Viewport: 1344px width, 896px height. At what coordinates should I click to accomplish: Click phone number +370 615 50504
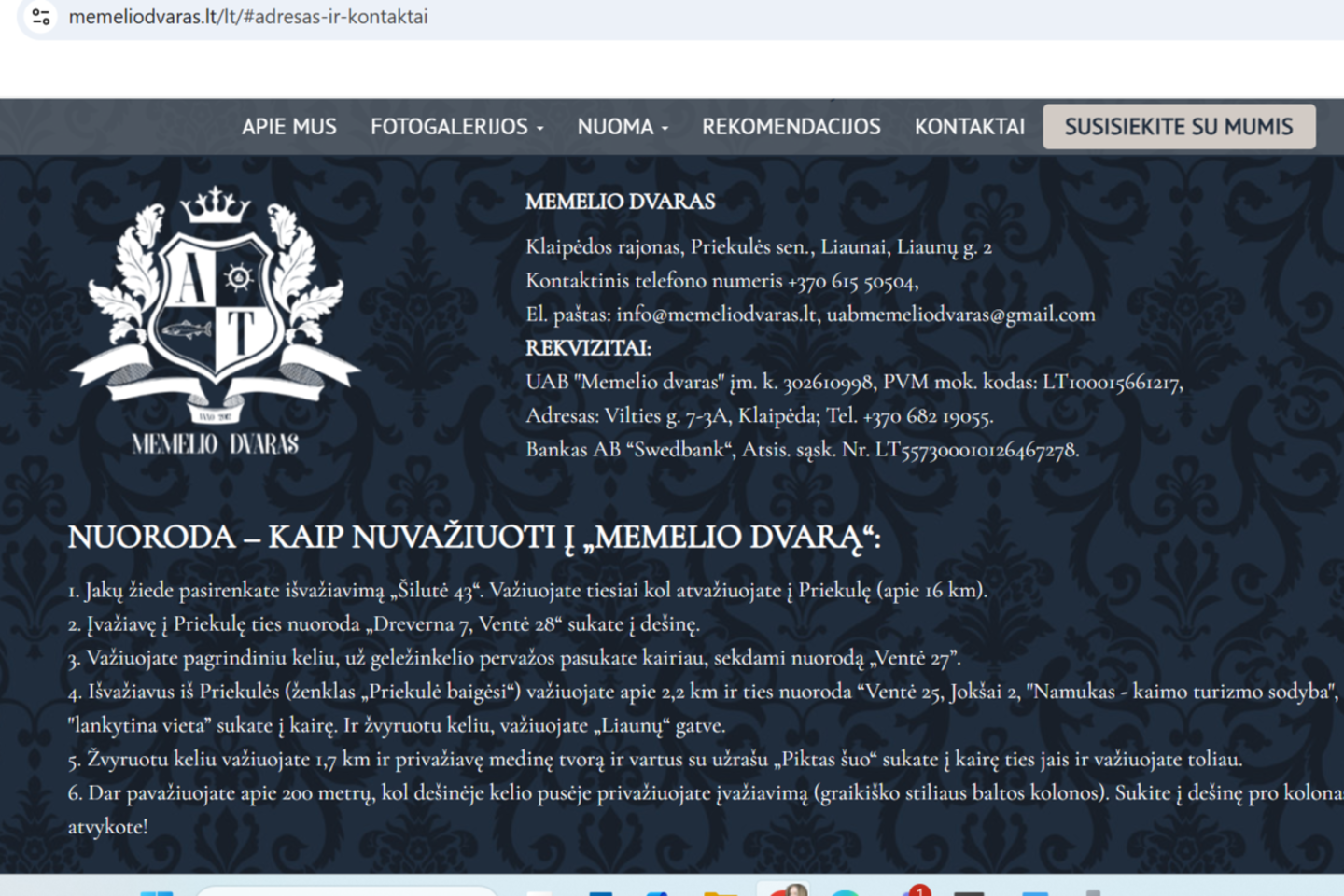pos(852,281)
